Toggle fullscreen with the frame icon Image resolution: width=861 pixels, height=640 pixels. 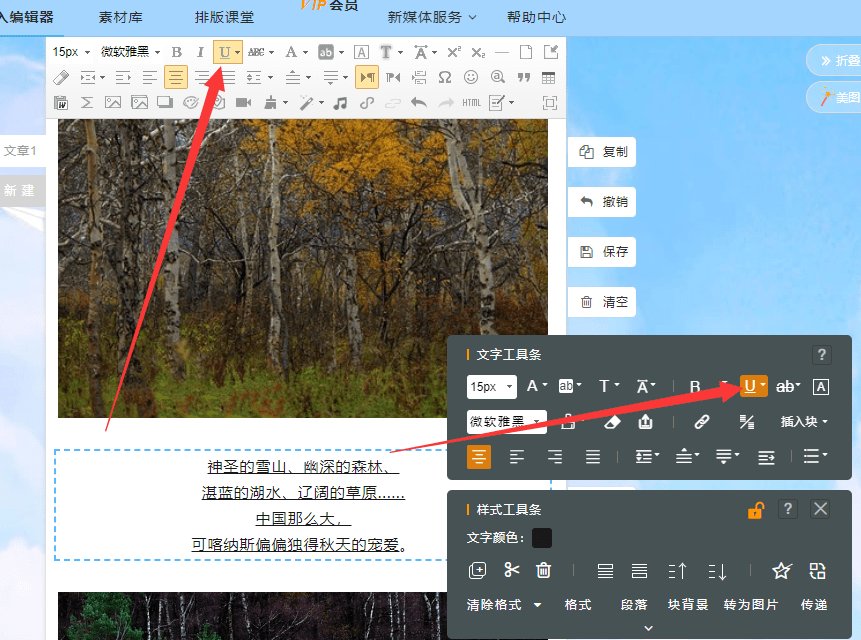(x=550, y=103)
